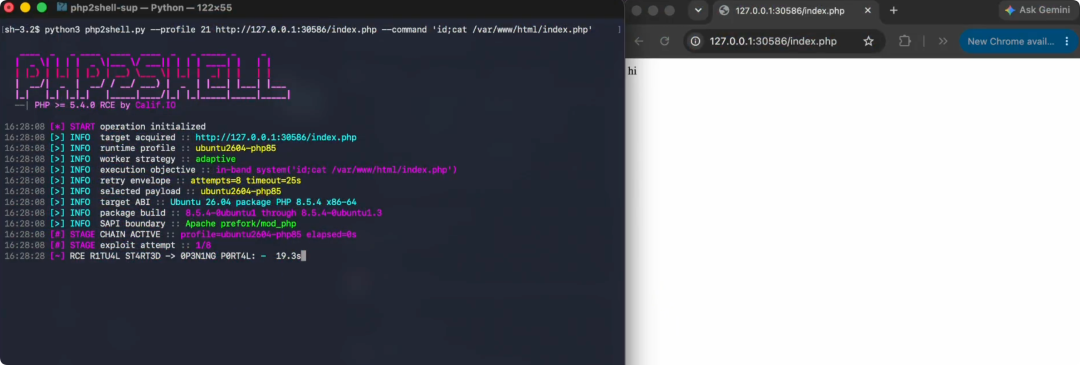Close the Terminal window red button
The image size is (1080, 365).
9,8
